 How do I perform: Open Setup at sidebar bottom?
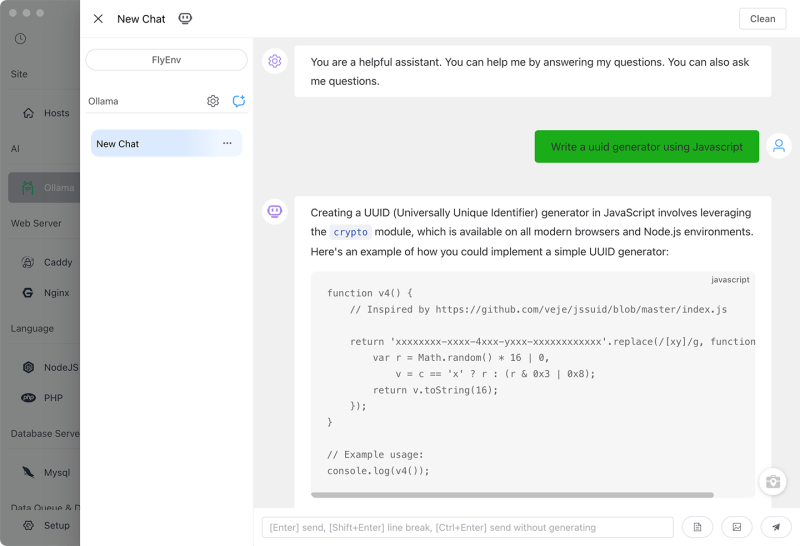click(44, 526)
